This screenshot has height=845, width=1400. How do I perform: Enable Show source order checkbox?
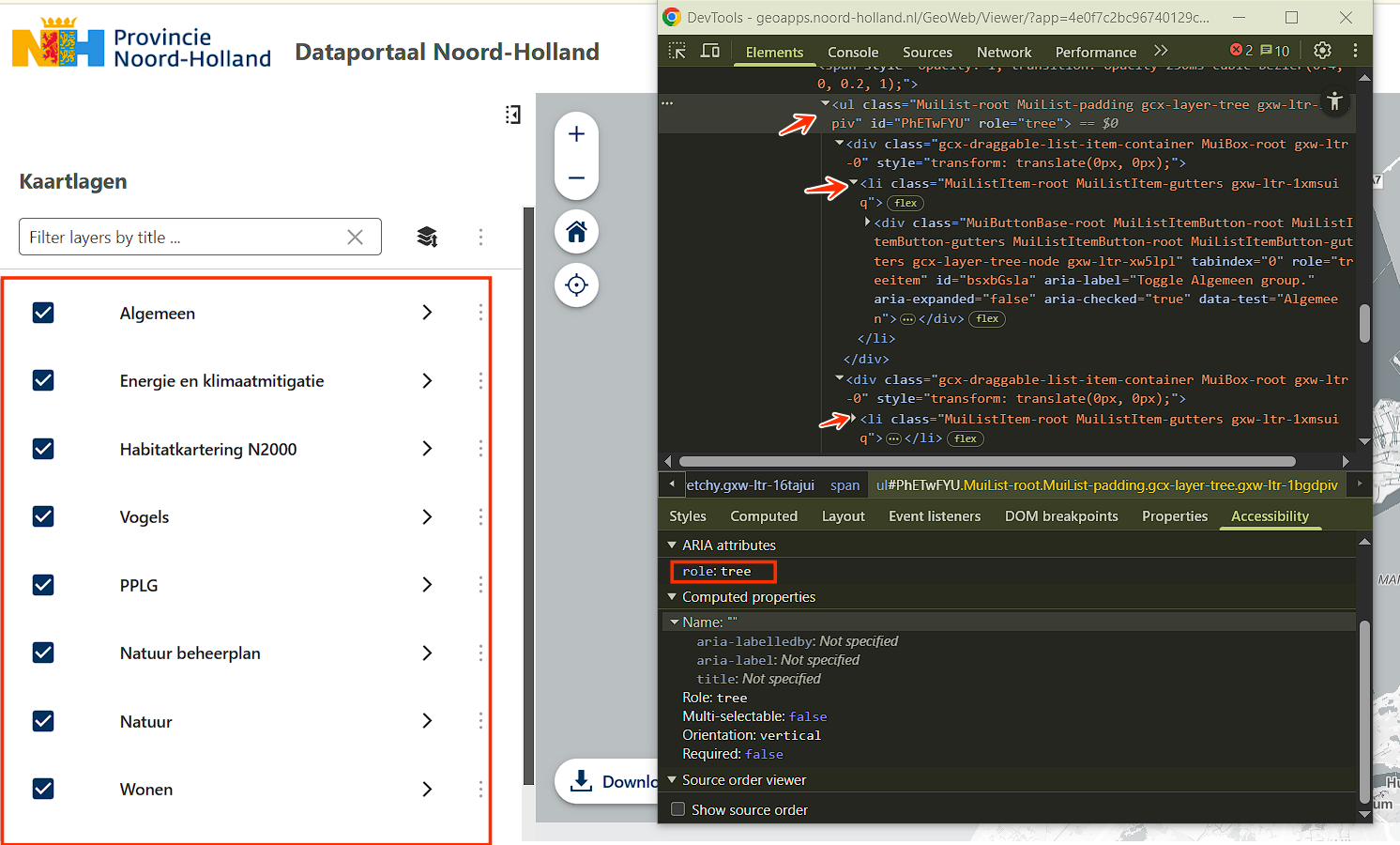[678, 809]
